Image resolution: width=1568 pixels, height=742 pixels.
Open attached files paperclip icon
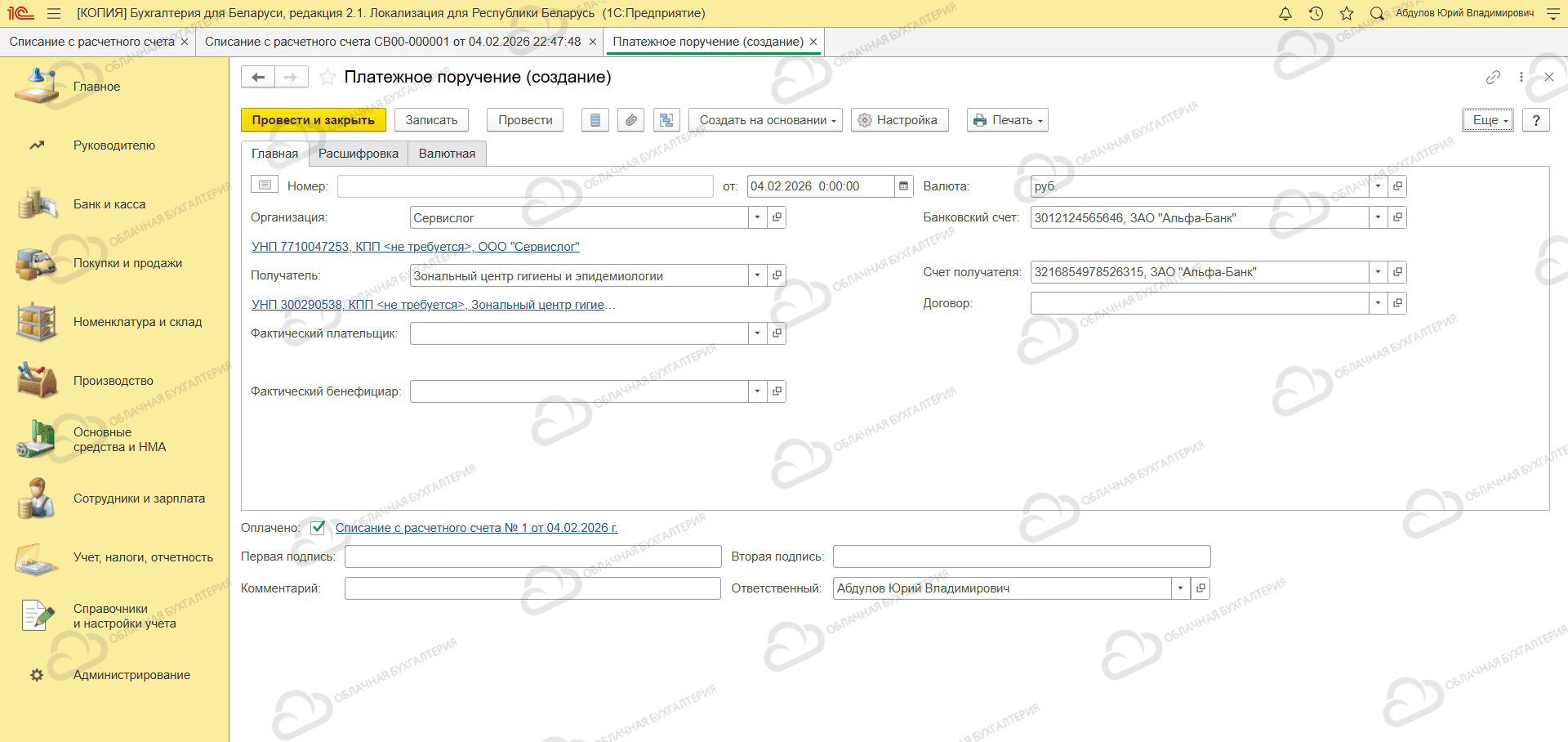[630, 120]
